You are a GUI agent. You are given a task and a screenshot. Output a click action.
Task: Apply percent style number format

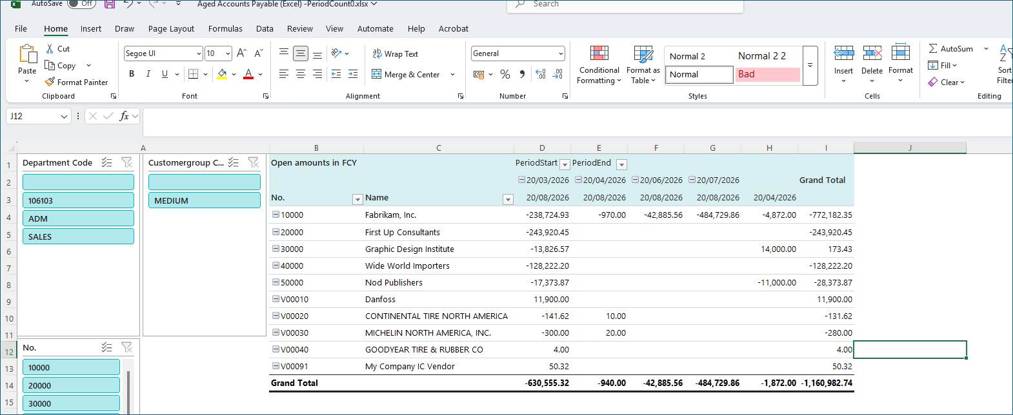[505, 74]
